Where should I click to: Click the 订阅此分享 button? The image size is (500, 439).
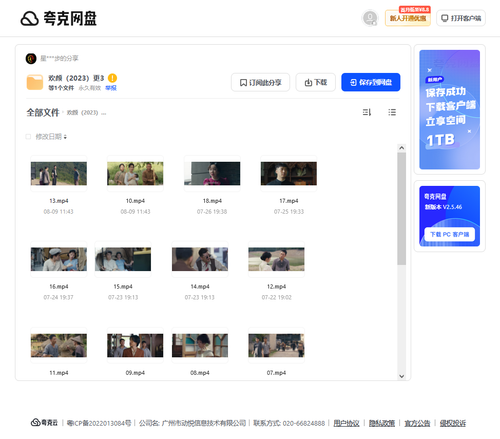pos(260,82)
